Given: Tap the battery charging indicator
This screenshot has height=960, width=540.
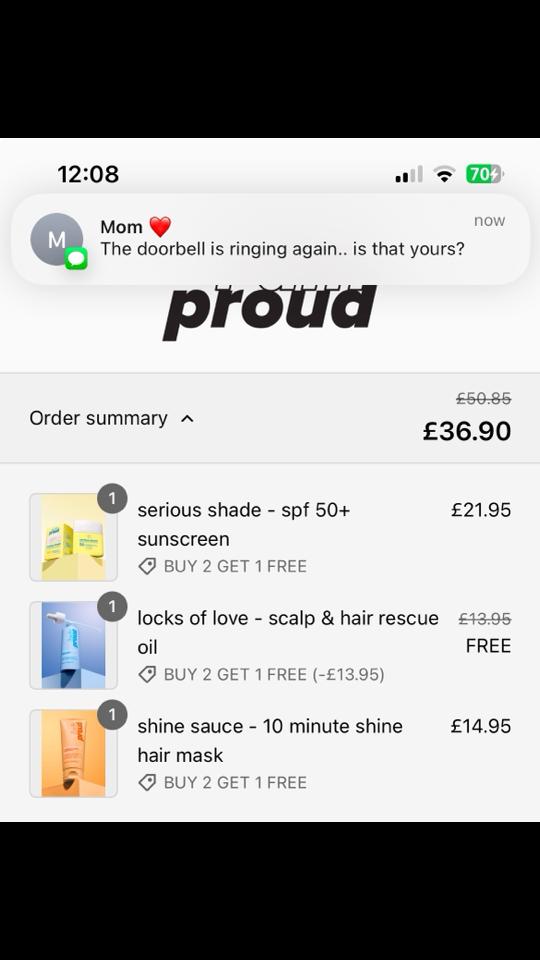Looking at the screenshot, I should pos(484,174).
